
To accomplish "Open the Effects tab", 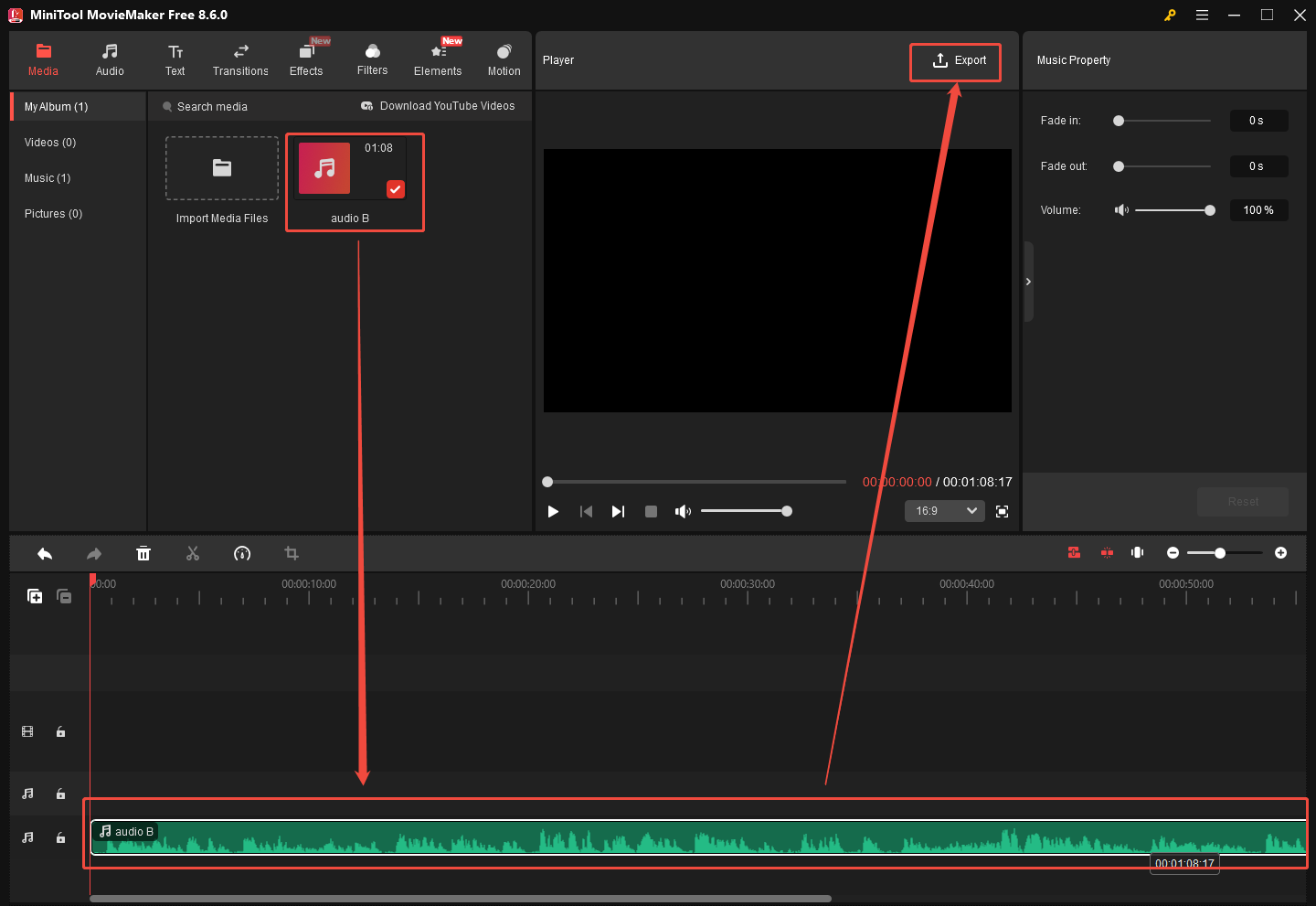I will coord(306,60).
